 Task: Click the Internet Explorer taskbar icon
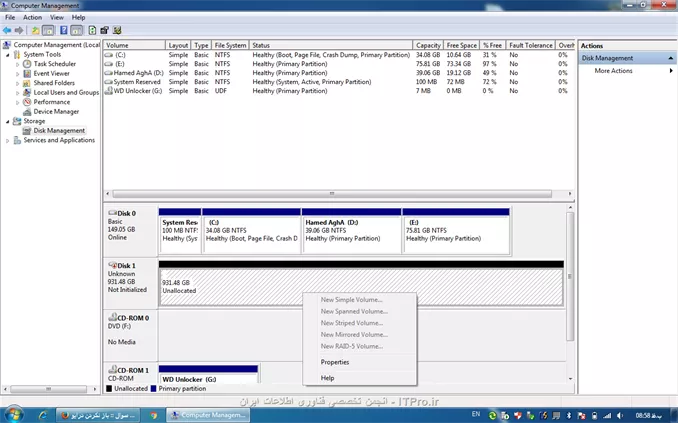pos(43,415)
